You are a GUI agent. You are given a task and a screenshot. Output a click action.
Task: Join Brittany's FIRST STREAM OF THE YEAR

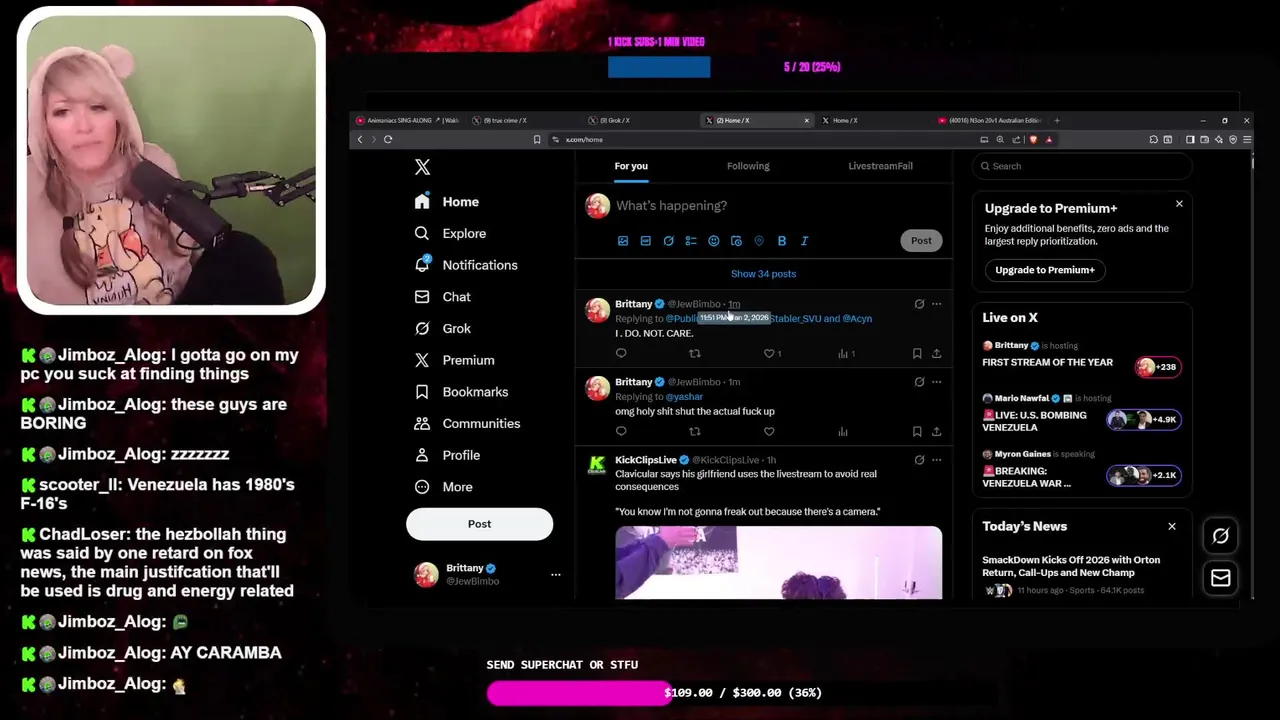(1081, 357)
